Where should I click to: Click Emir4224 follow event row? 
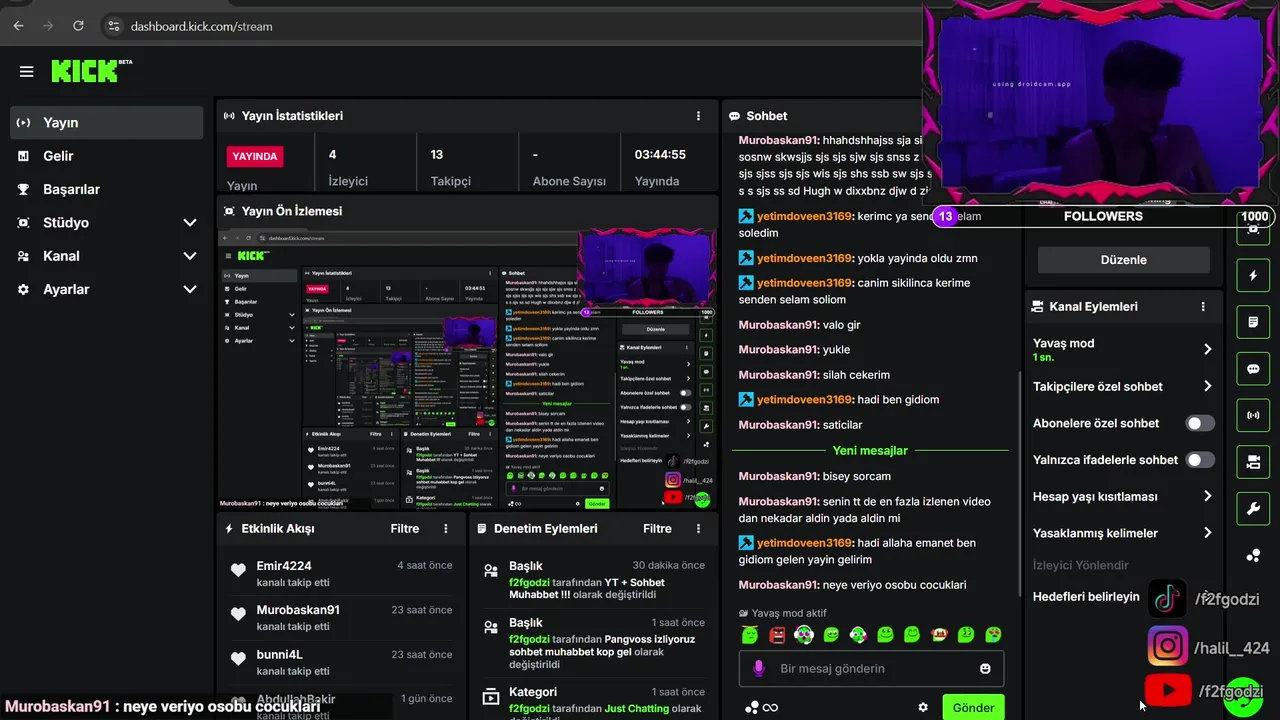(x=342, y=574)
